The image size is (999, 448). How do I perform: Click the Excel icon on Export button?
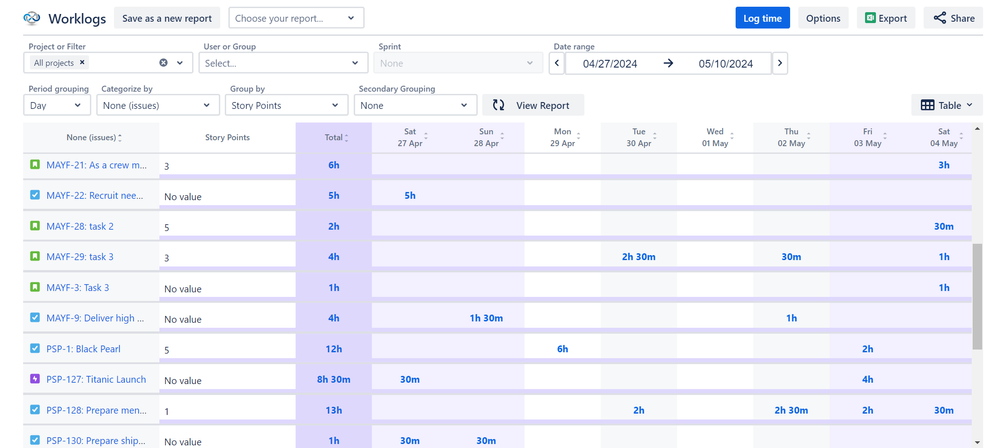(870, 18)
